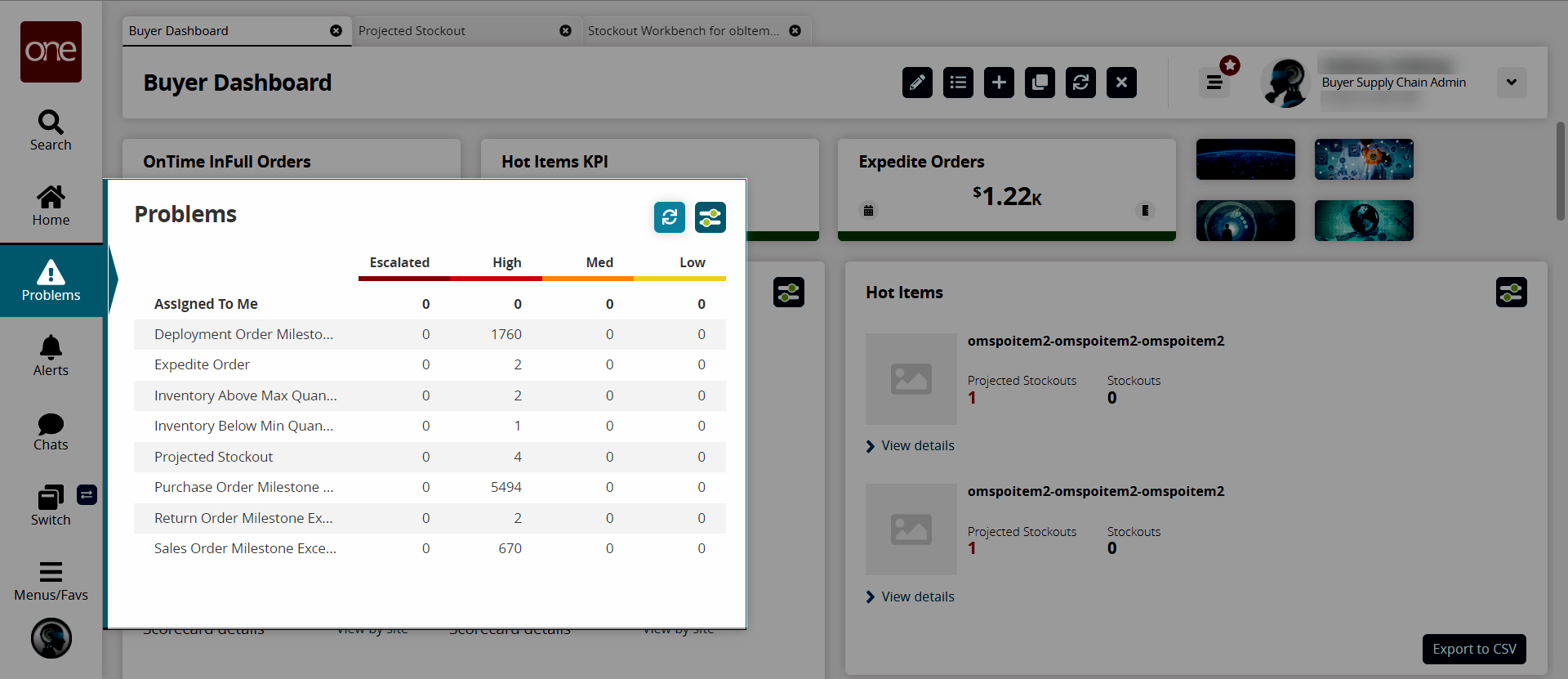Click the user profile picture in the header

coord(1285,83)
